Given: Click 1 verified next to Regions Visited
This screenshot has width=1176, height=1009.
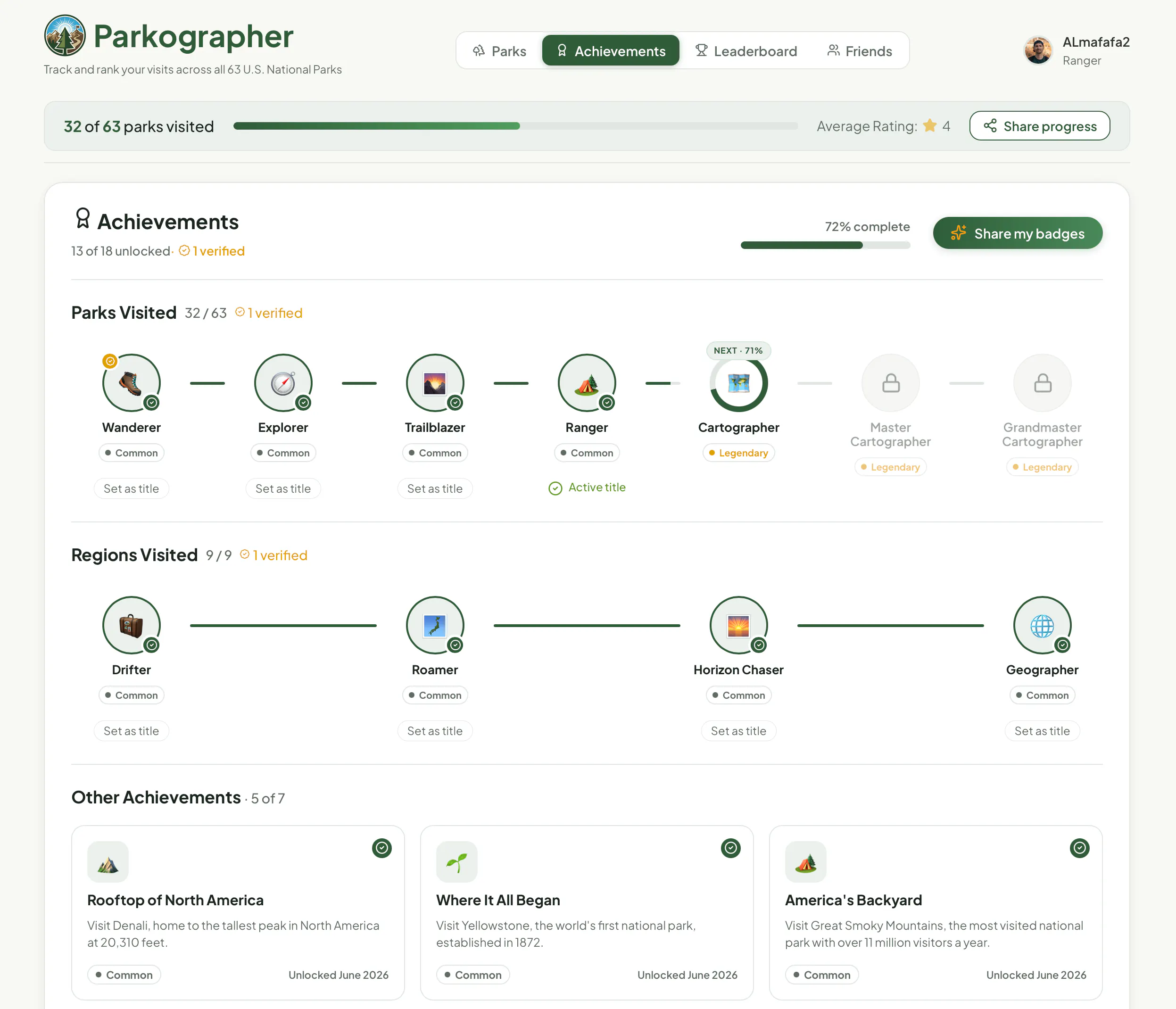Looking at the screenshot, I should tap(273, 555).
